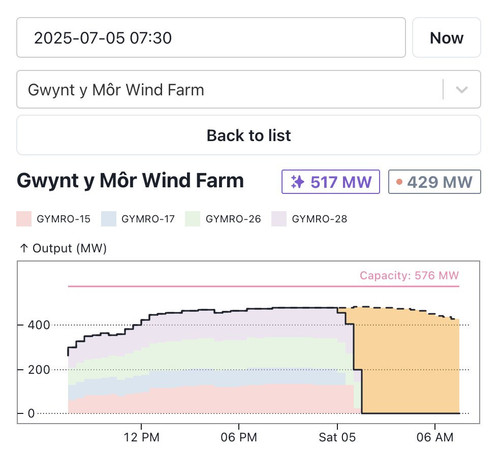Image resolution: width=500 pixels, height=460 pixels.
Task: Click the GYMRO-15 legend label
Action: pyautogui.click(x=63, y=219)
